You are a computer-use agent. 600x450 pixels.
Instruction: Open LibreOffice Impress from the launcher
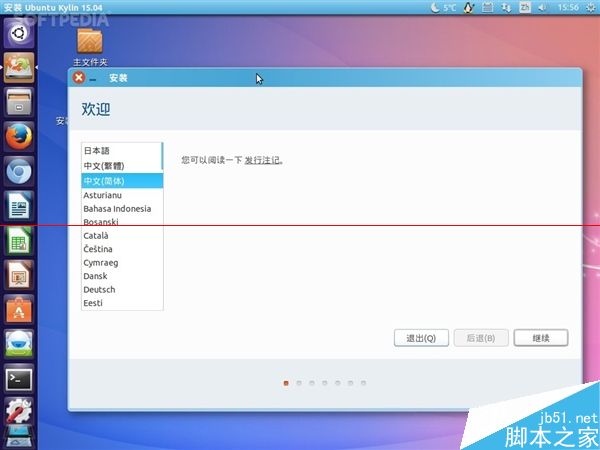(19, 275)
